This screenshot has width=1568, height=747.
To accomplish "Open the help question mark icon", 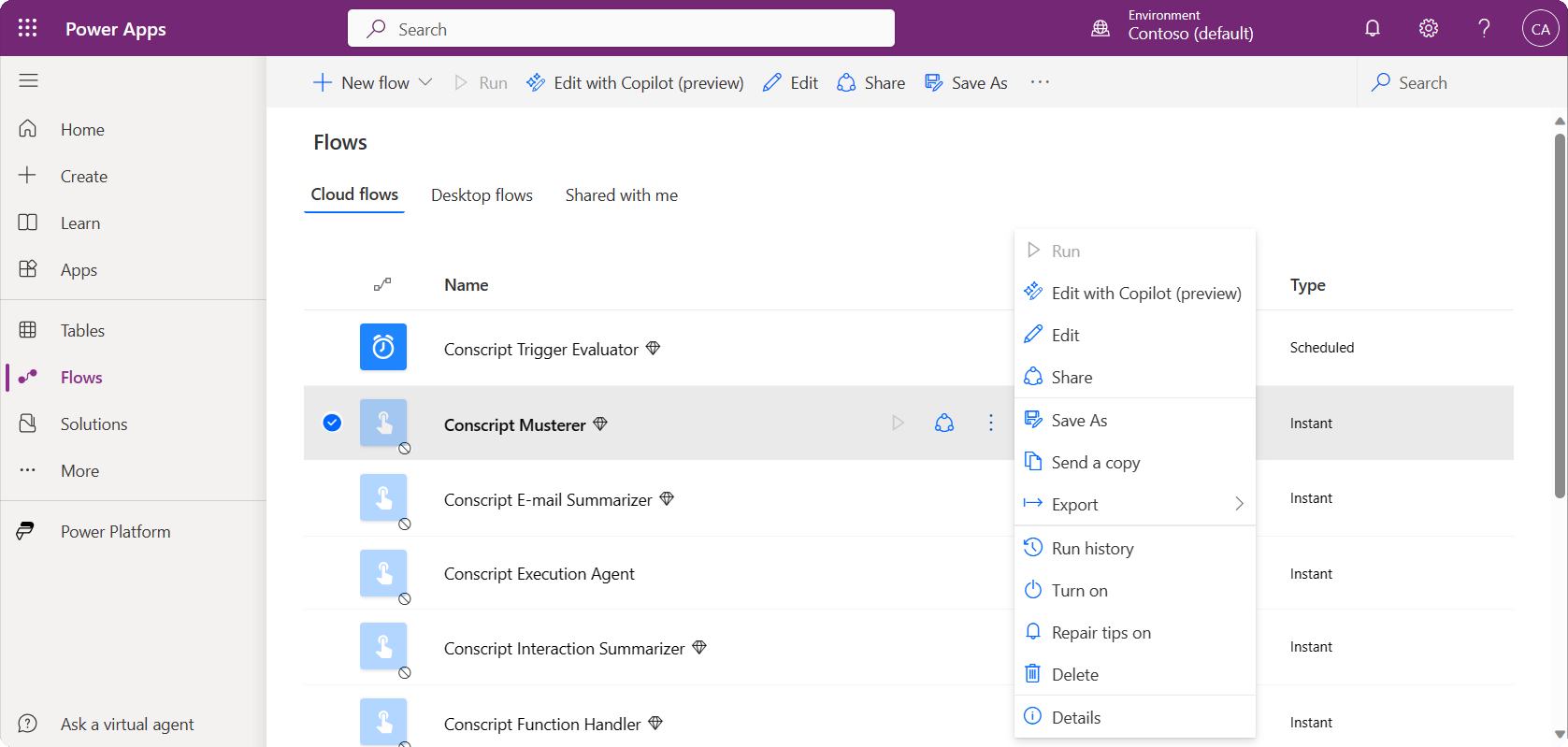I will (x=1484, y=28).
